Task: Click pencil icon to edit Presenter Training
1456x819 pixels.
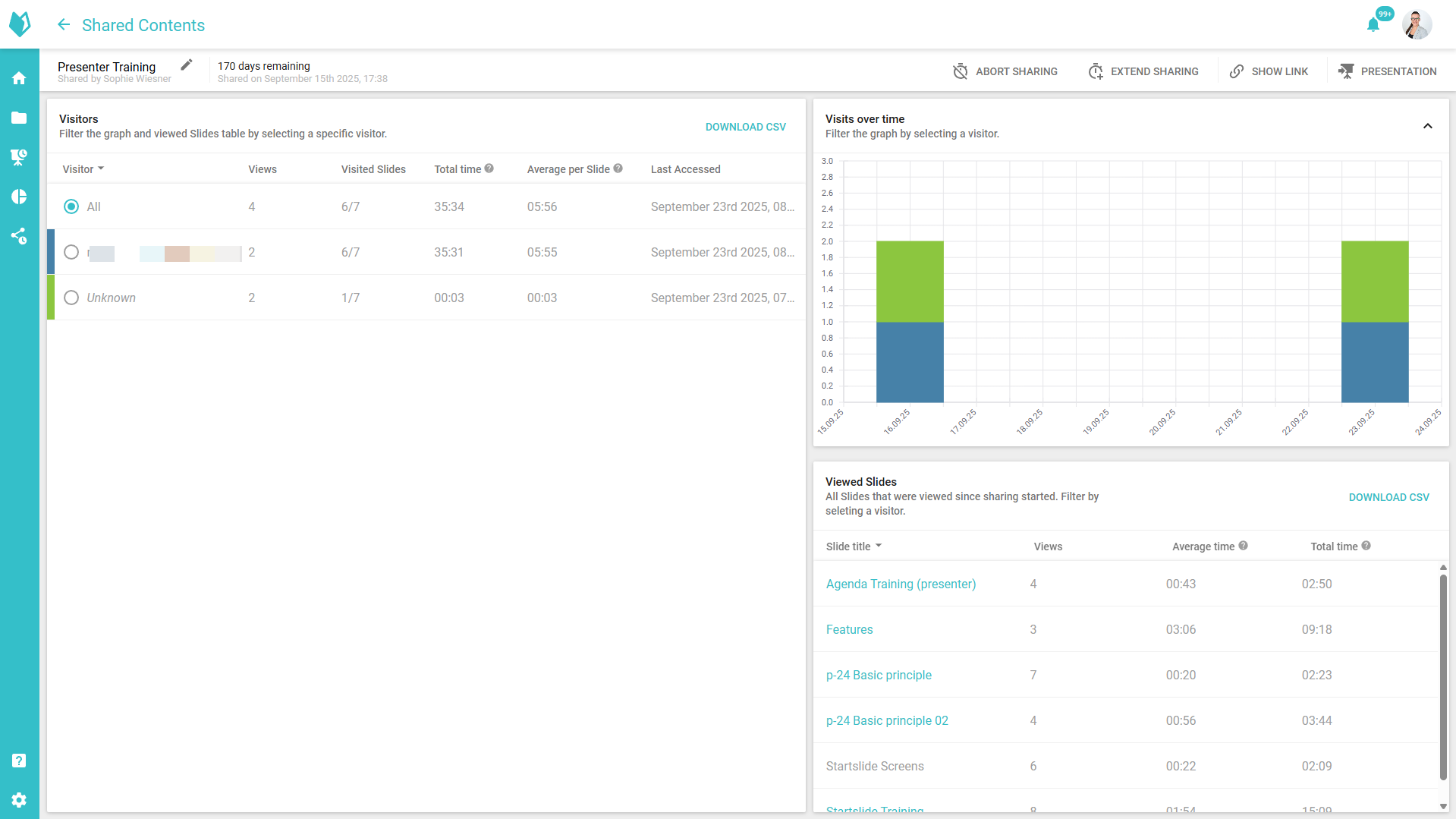Action: [x=187, y=65]
